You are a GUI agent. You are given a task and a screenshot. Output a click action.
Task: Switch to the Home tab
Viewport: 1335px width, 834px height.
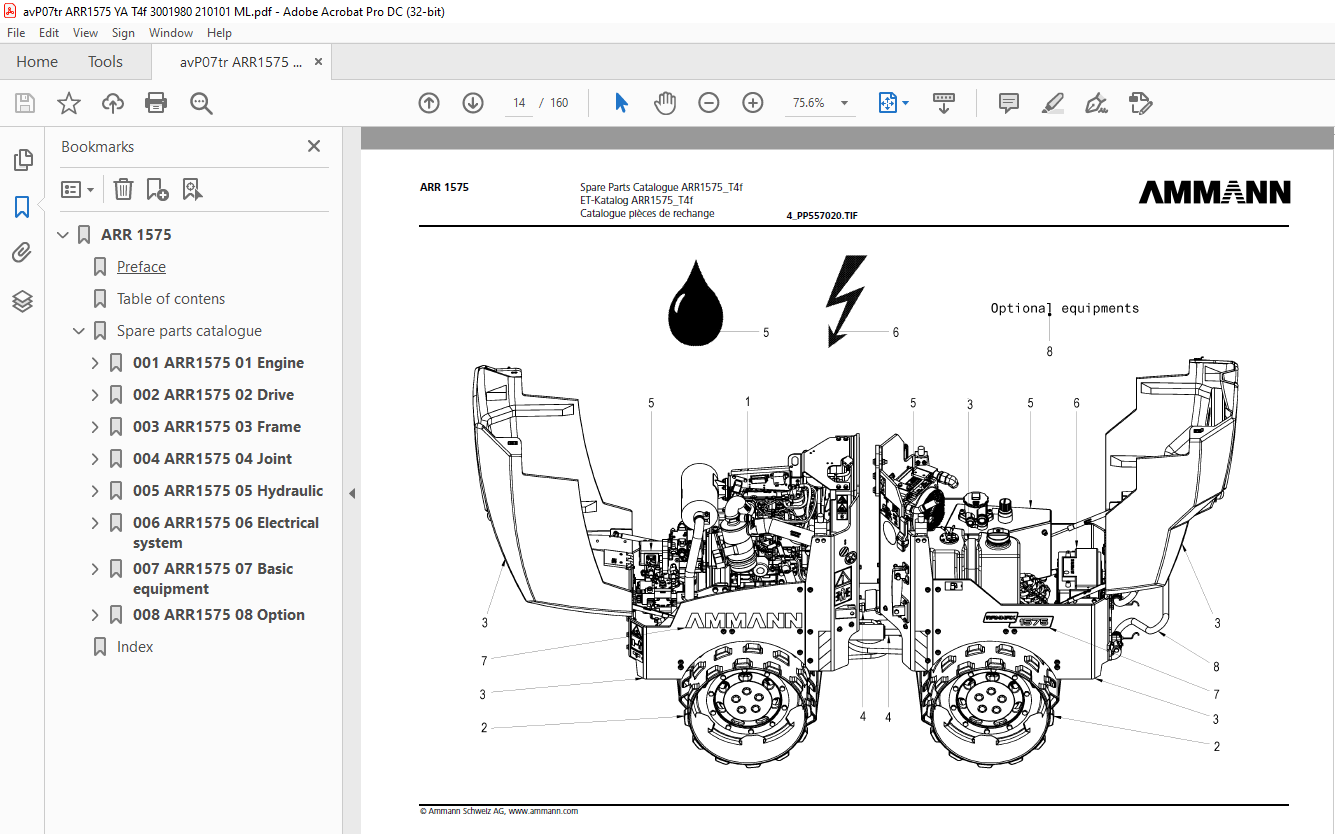37,62
